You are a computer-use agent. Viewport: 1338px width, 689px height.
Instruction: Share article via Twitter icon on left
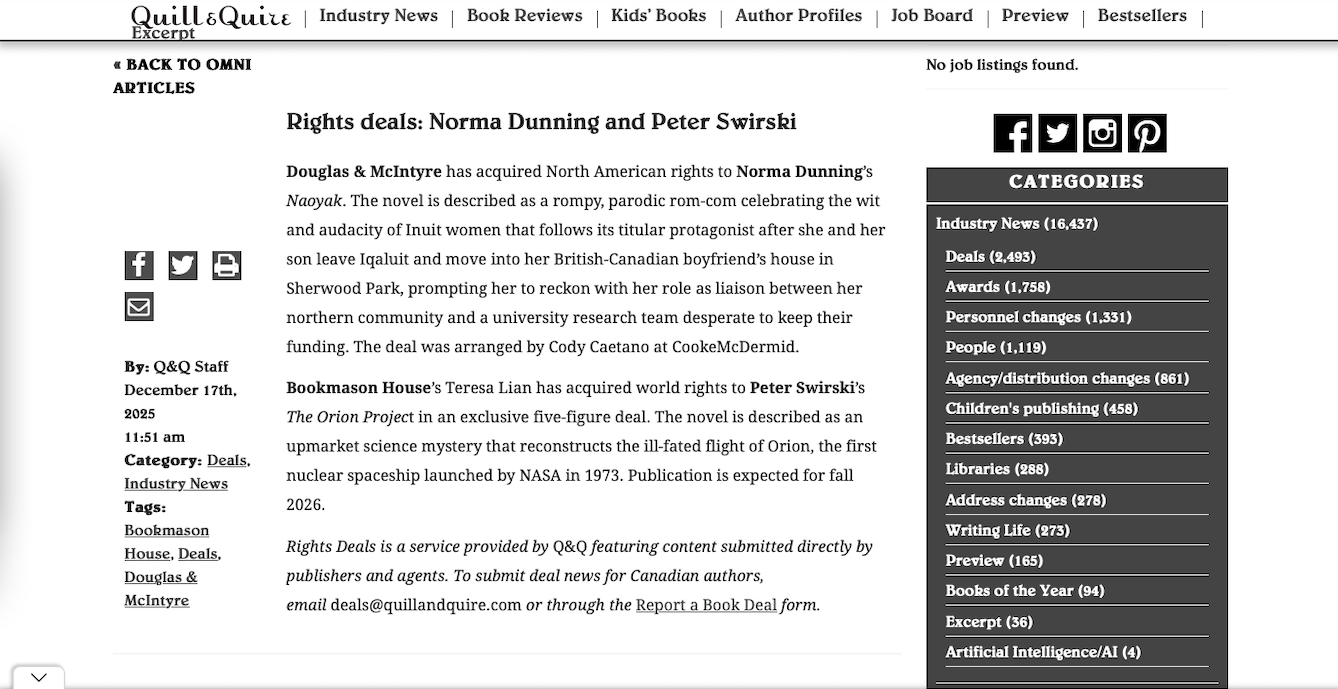pyautogui.click(x=183, y=265)
